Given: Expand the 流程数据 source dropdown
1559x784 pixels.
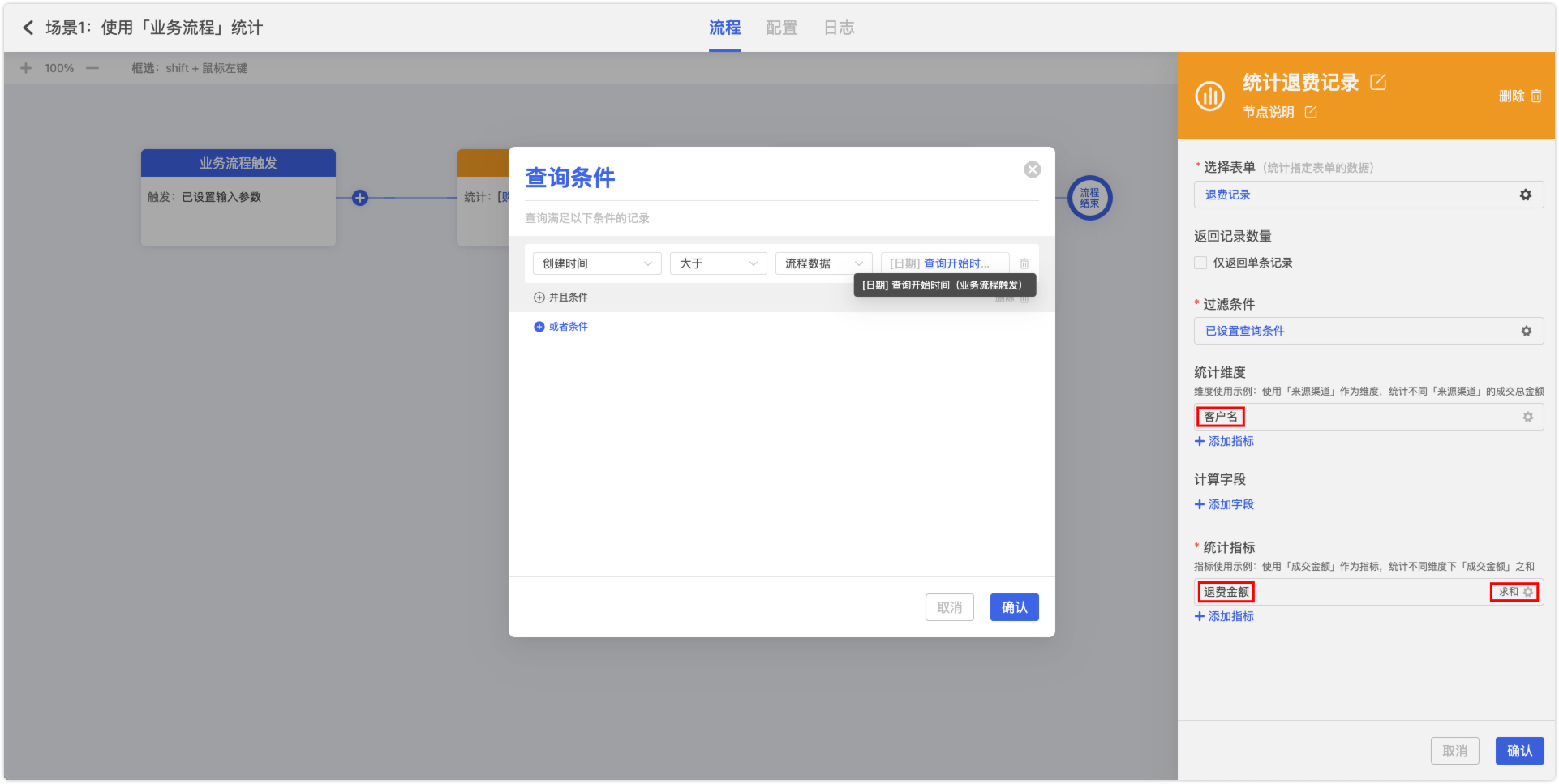Looking at the screenshot, I should click(x=823, y=263).
